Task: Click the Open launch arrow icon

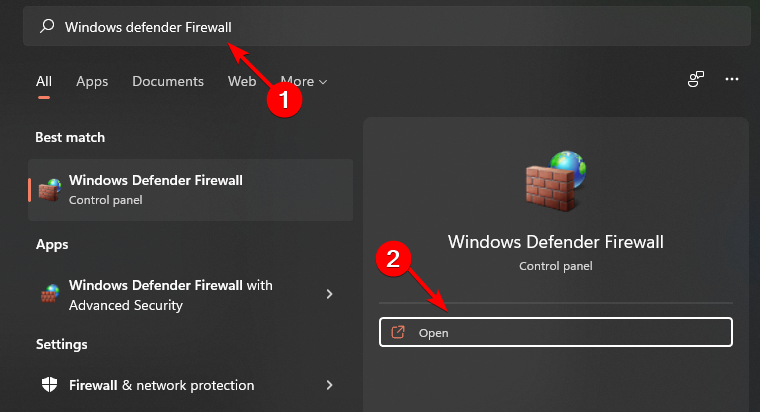Action: tap(398, 333)
